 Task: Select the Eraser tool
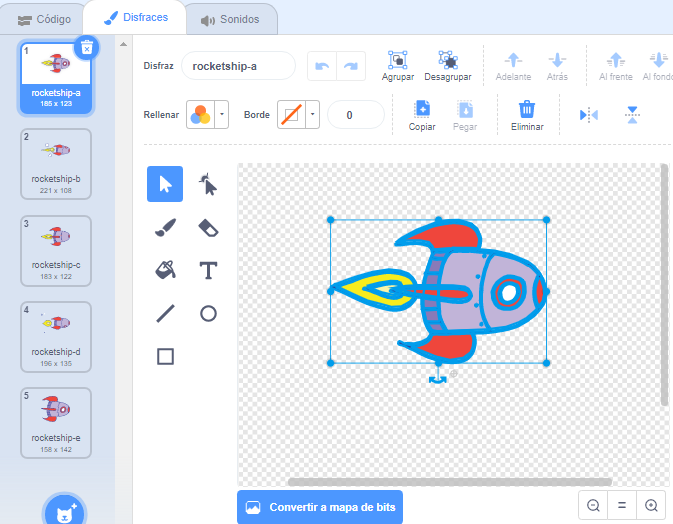pyautogui.click(x=208, y=227)
